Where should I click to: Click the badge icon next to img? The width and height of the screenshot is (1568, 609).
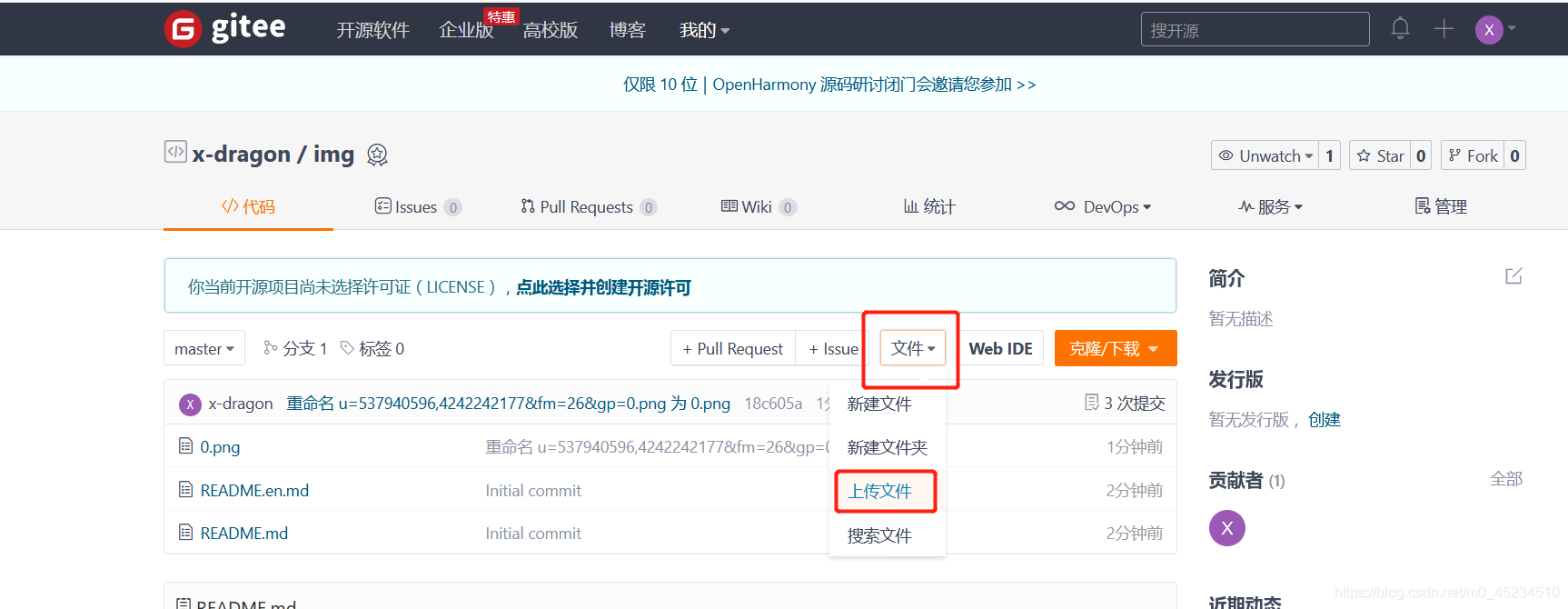(377, 155)
